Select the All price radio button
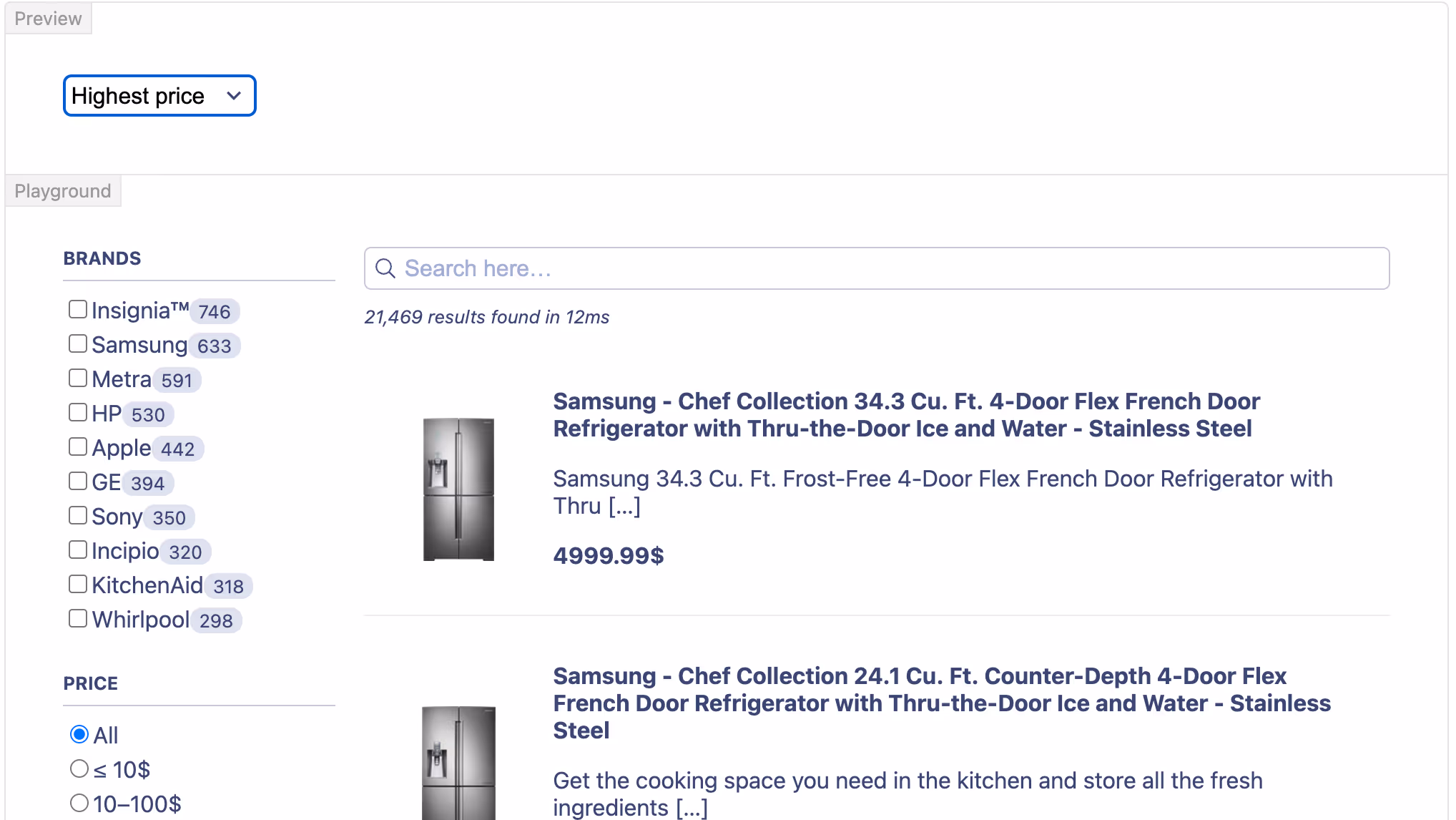1456x820 pixels. (79, 735)
